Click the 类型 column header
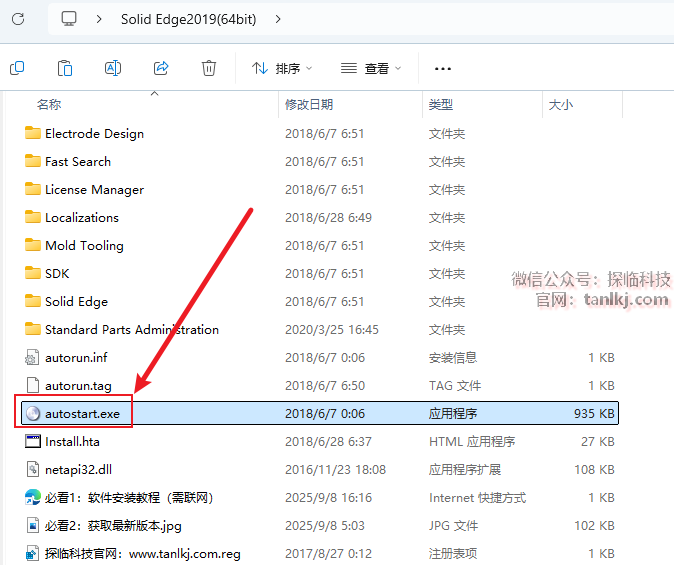Viewport: 674px width, 571px height. click(441, 104)
